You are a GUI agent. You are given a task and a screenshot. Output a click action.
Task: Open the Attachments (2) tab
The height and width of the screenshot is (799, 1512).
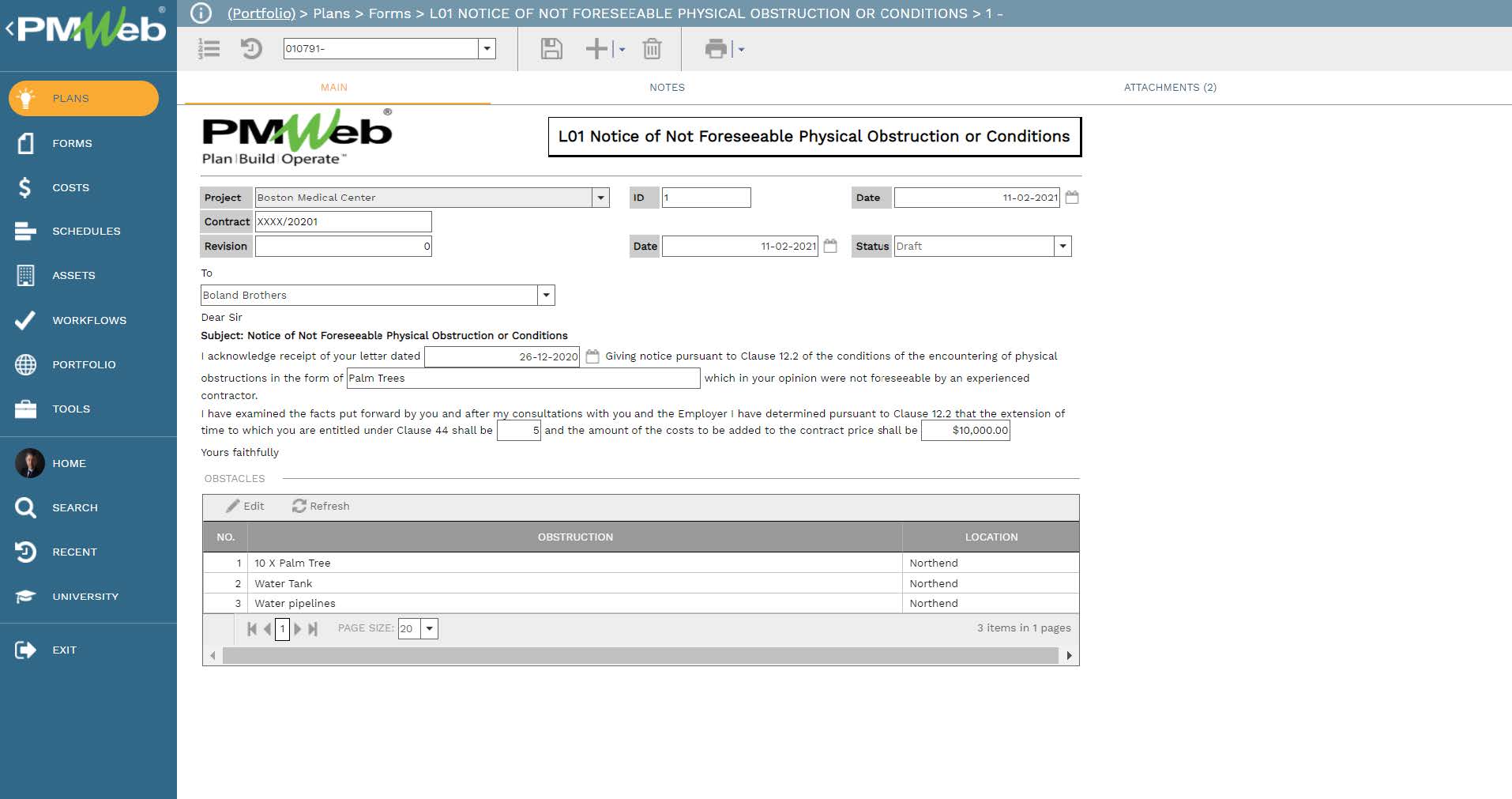(1169, 88)
